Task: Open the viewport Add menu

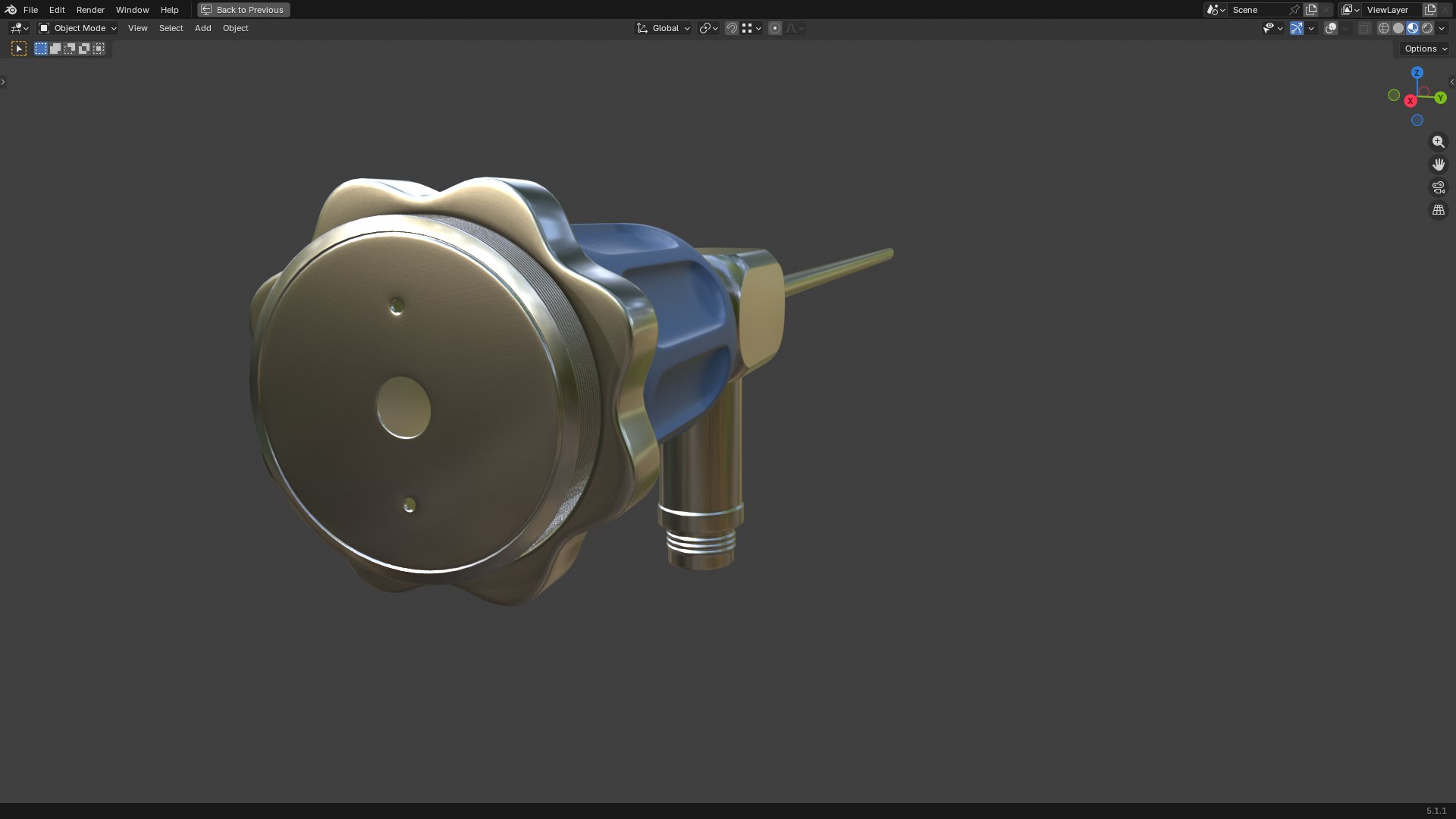Action: pos(202,28)
